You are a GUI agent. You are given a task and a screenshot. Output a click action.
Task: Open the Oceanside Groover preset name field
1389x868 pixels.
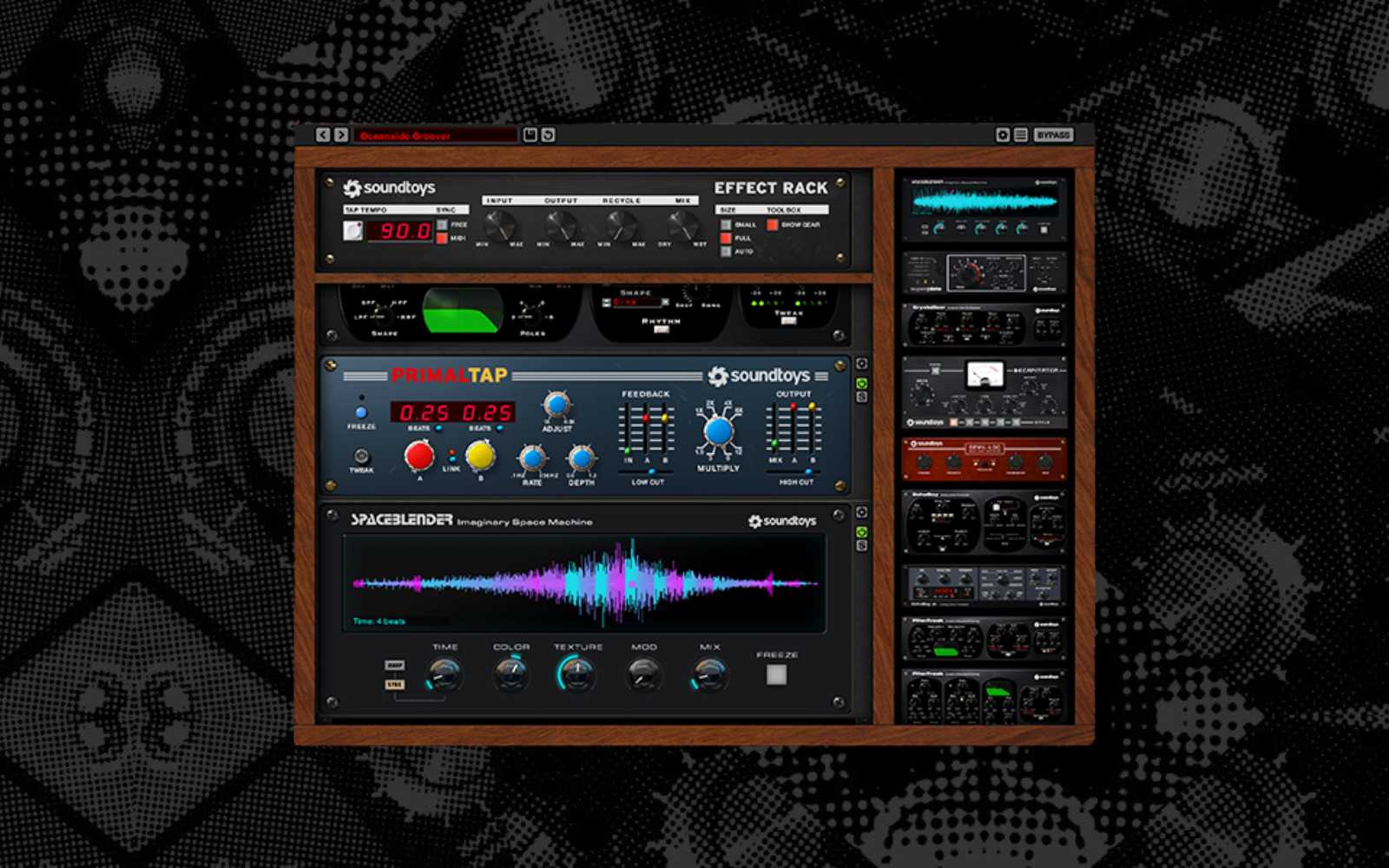point(435,135)
